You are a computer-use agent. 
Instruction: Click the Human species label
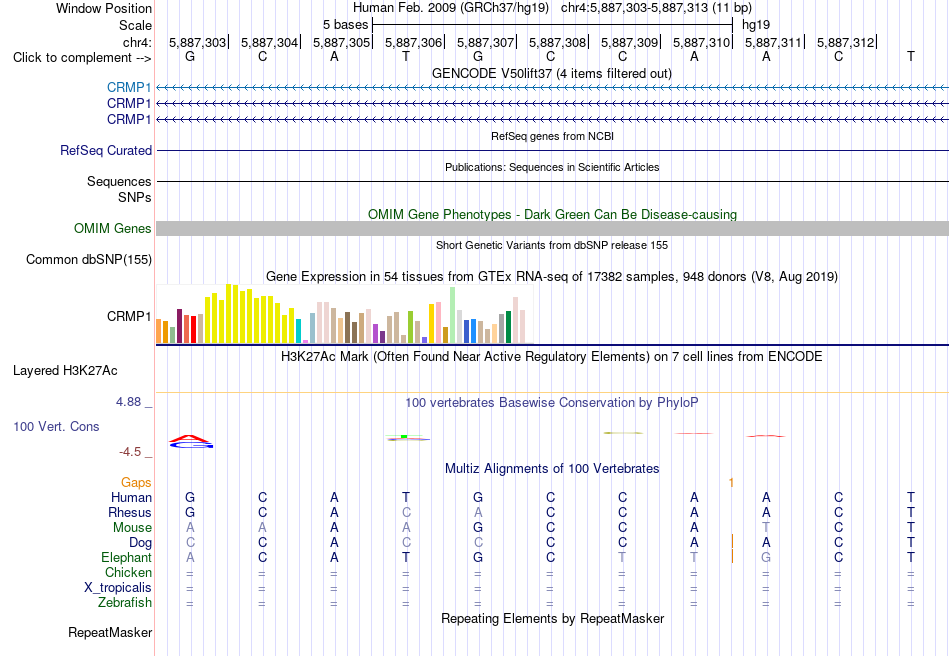tap(131, 497)
